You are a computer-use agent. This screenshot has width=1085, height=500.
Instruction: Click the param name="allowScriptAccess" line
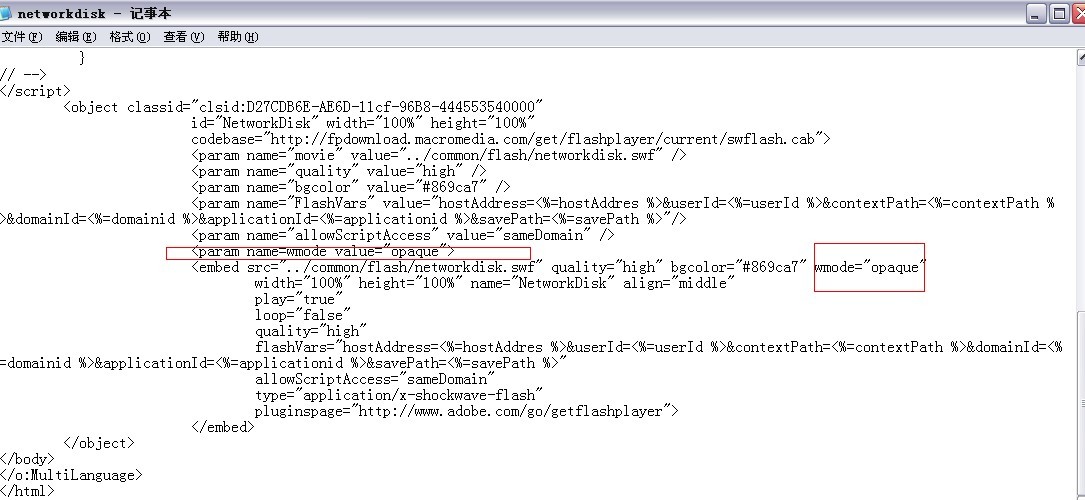(x=403, y=234)
